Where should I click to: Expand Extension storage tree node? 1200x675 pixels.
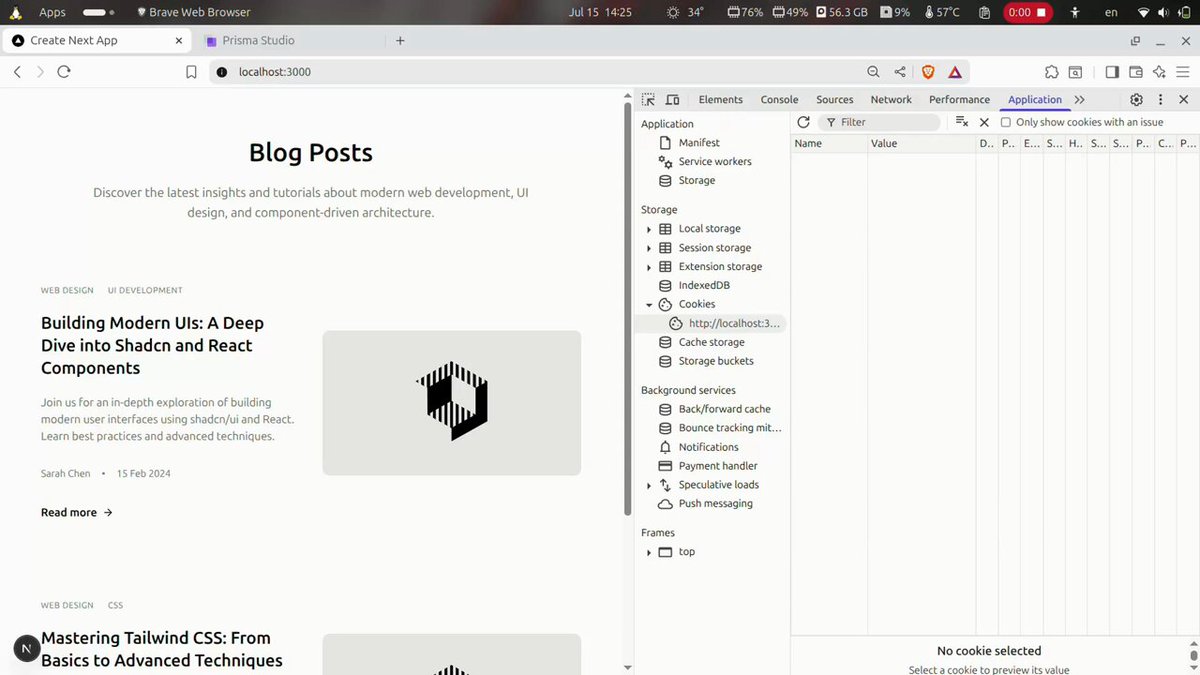coord(649,267)
